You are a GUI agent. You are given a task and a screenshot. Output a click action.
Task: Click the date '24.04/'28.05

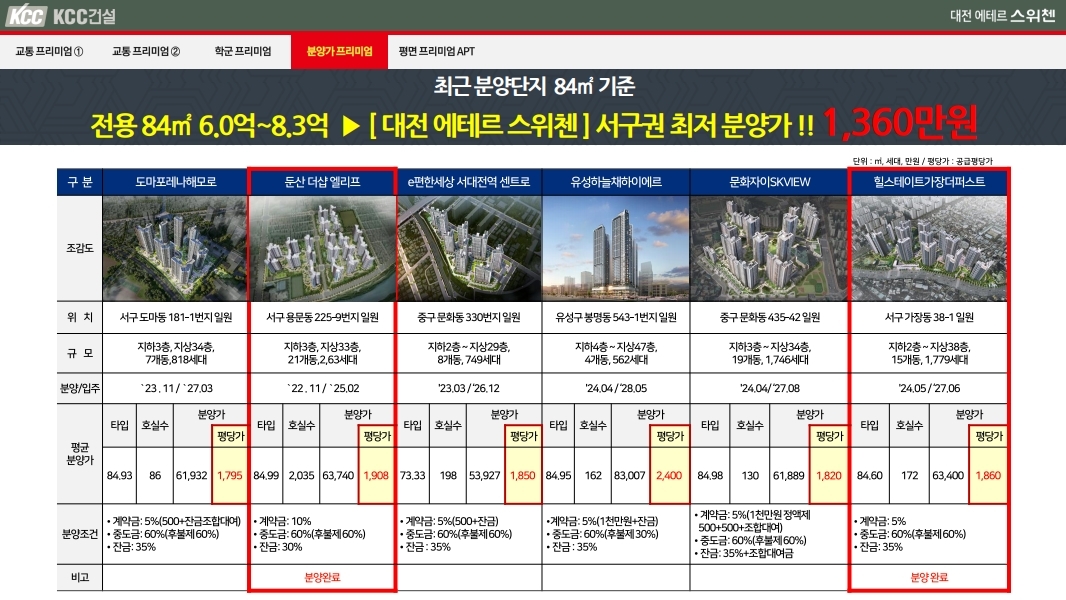click(616, 389)
